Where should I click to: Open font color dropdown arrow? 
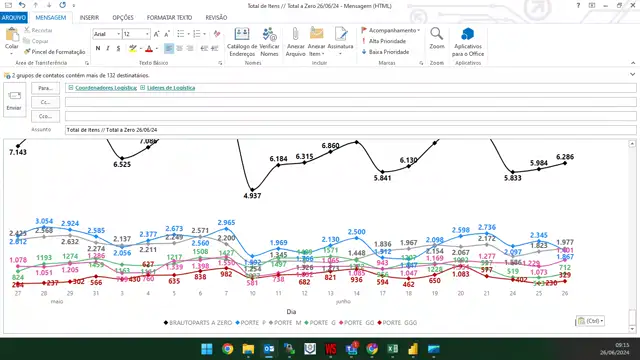(x=157, y=49)
